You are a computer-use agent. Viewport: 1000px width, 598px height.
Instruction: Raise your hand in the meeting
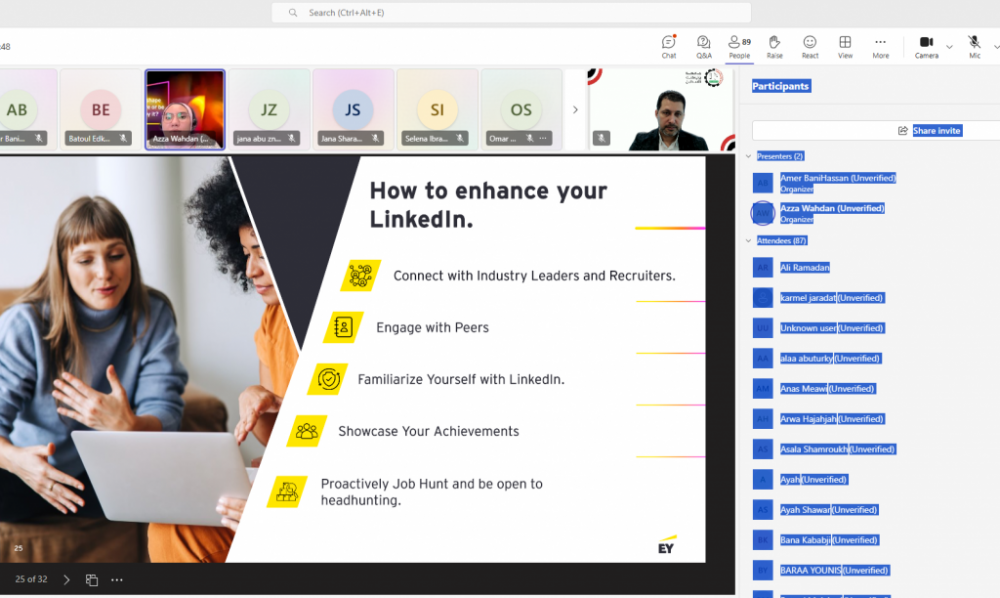[774, 46]
